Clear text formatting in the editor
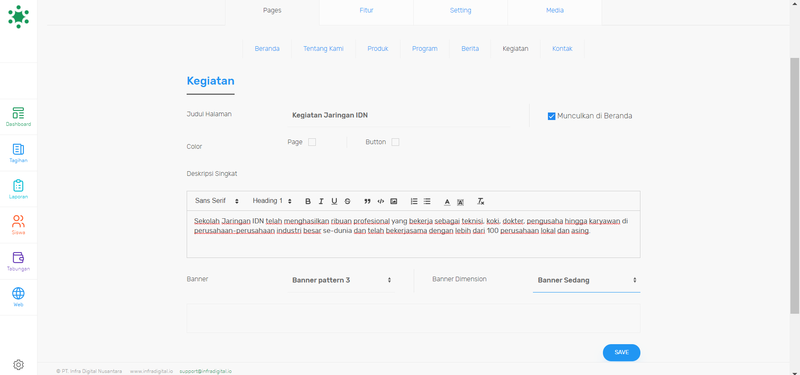 (x=481, y=202)
